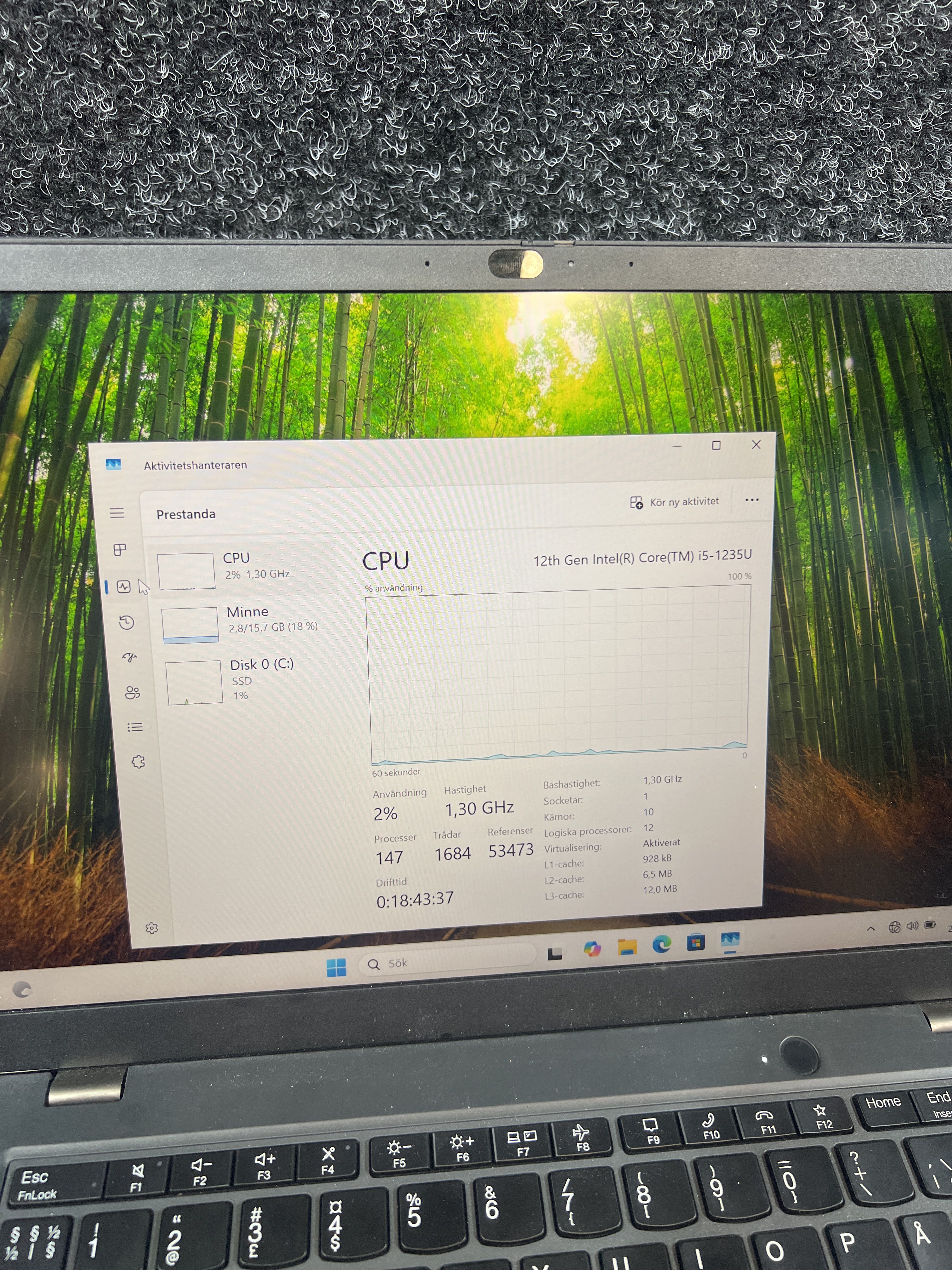Image resolution: width=952 pixels, height=1270 pixels.
Task: Open Task Manager settings gear icon
Action: [151, 928]
